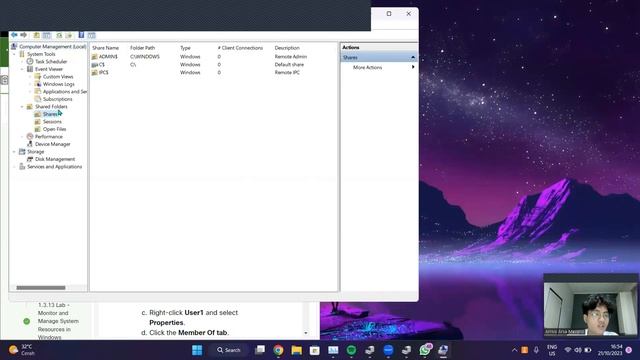The height and width of the screenshot is (360, 640).
Task: Open Disk Management under Storage
Action: 55,159
